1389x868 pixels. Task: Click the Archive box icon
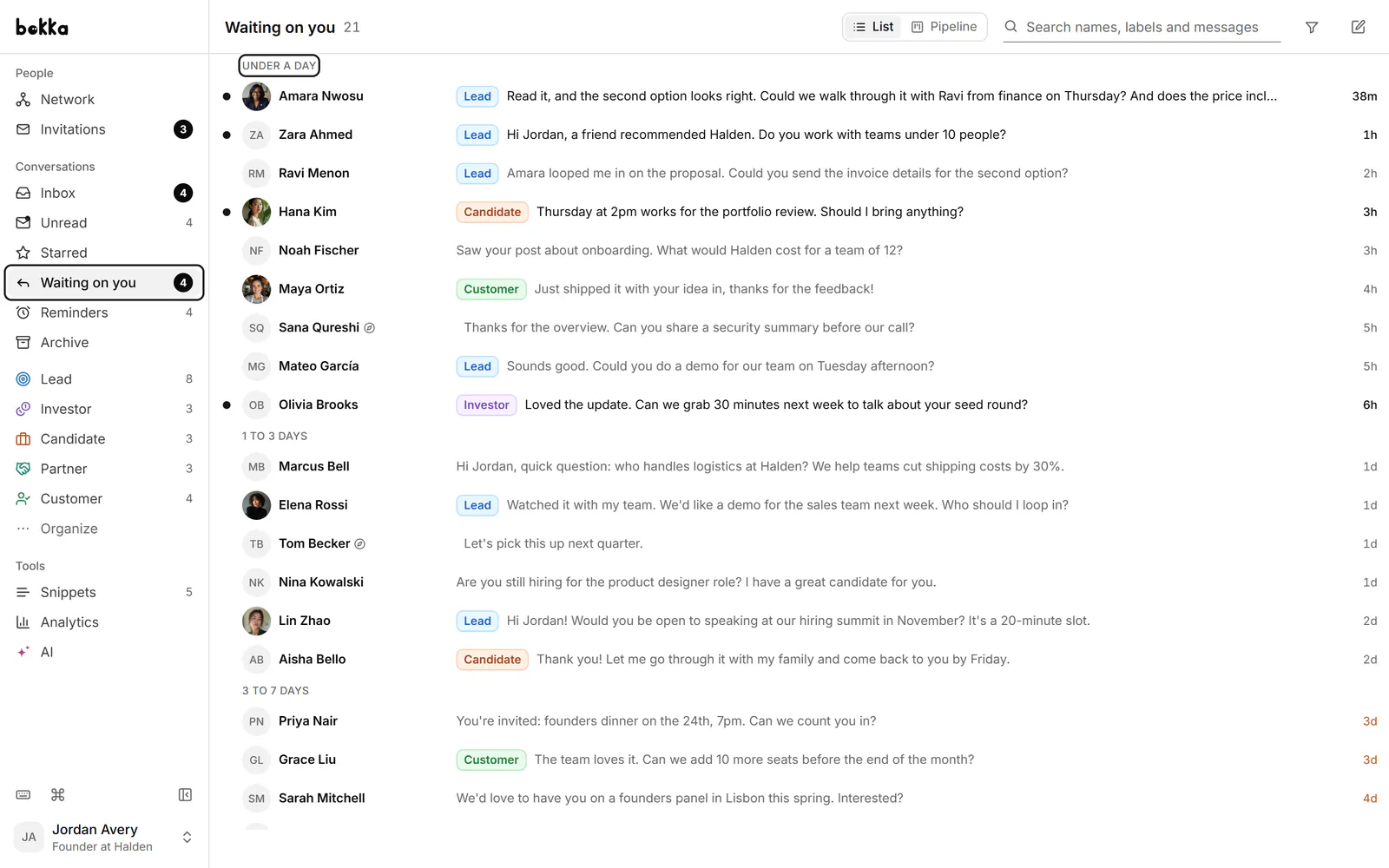23,343
